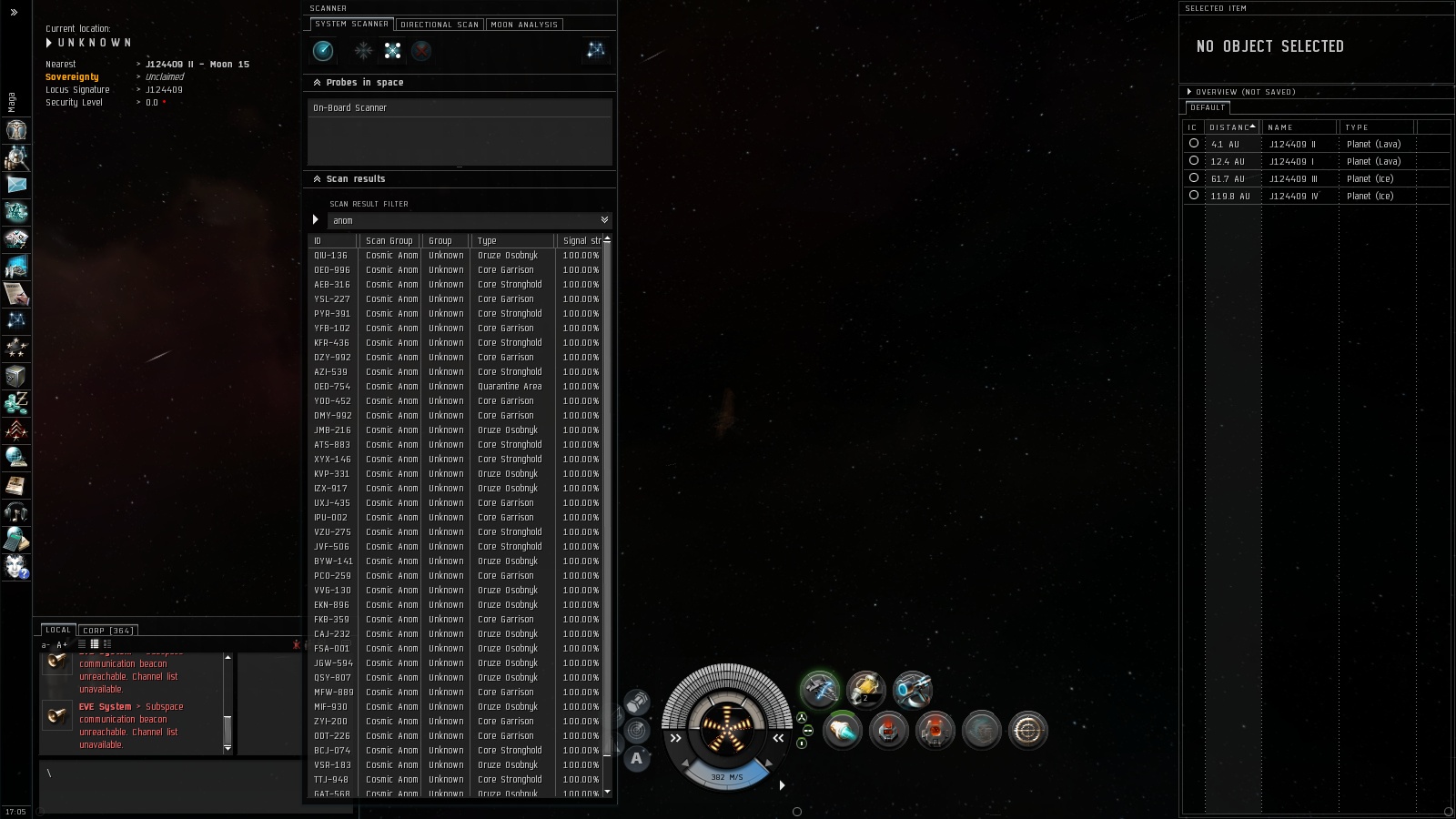Image resolution: width=1456 pixels, height=819 pixels.
Task: Activate the blue beam module in the HUD
Action: tap(912, 690)
